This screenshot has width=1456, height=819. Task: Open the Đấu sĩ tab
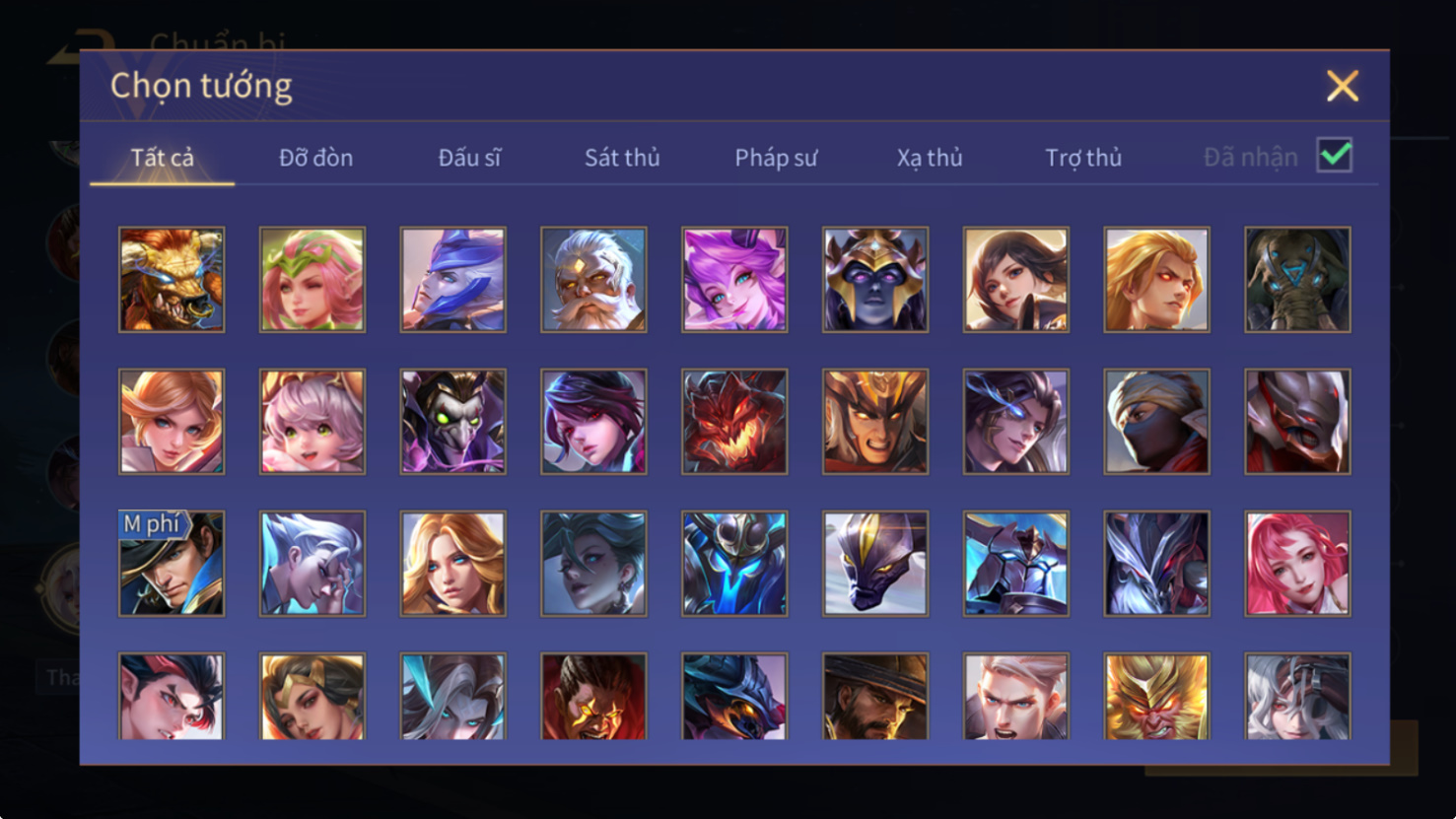[x=469, y=158]
